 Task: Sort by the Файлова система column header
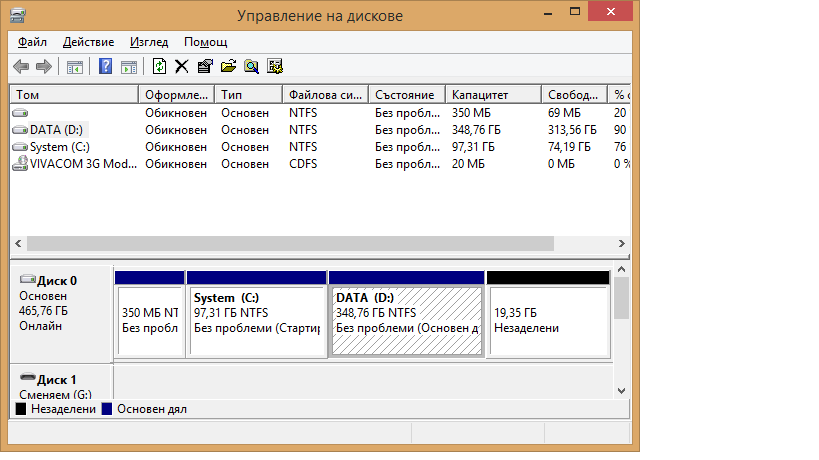(x=325, y=95)
